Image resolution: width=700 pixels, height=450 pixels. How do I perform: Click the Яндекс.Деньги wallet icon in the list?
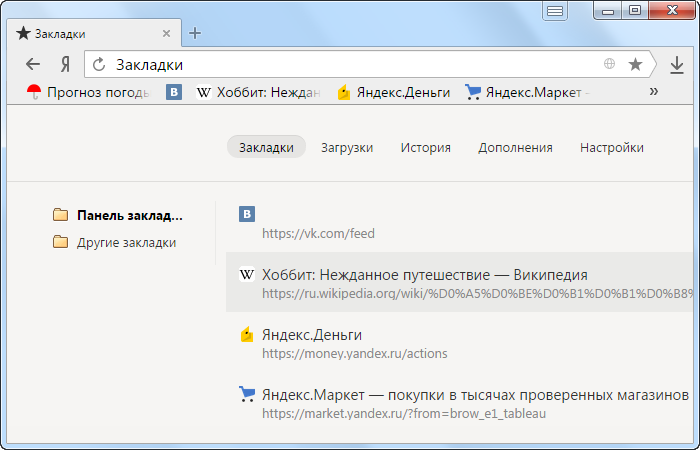(x=247, y=334)
